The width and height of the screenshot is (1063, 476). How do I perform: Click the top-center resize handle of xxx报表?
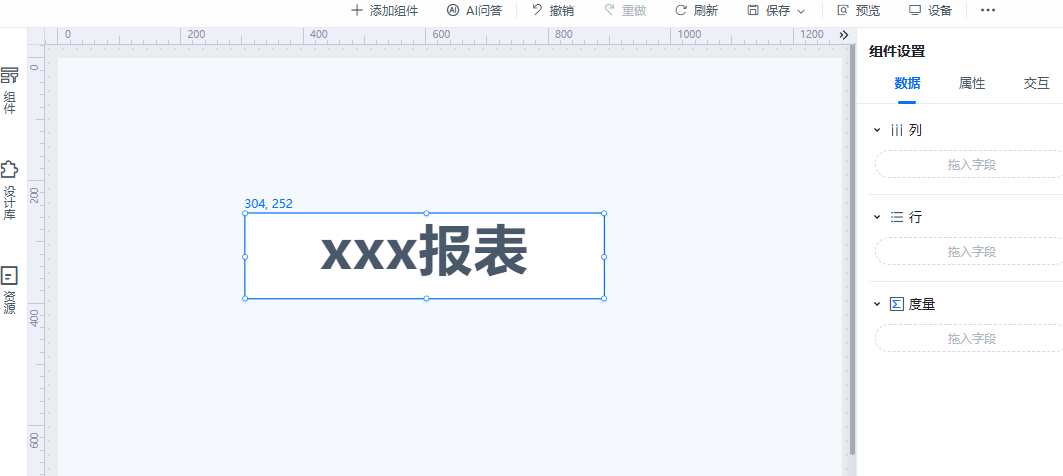pyautogui.click(x=426, y=213)
